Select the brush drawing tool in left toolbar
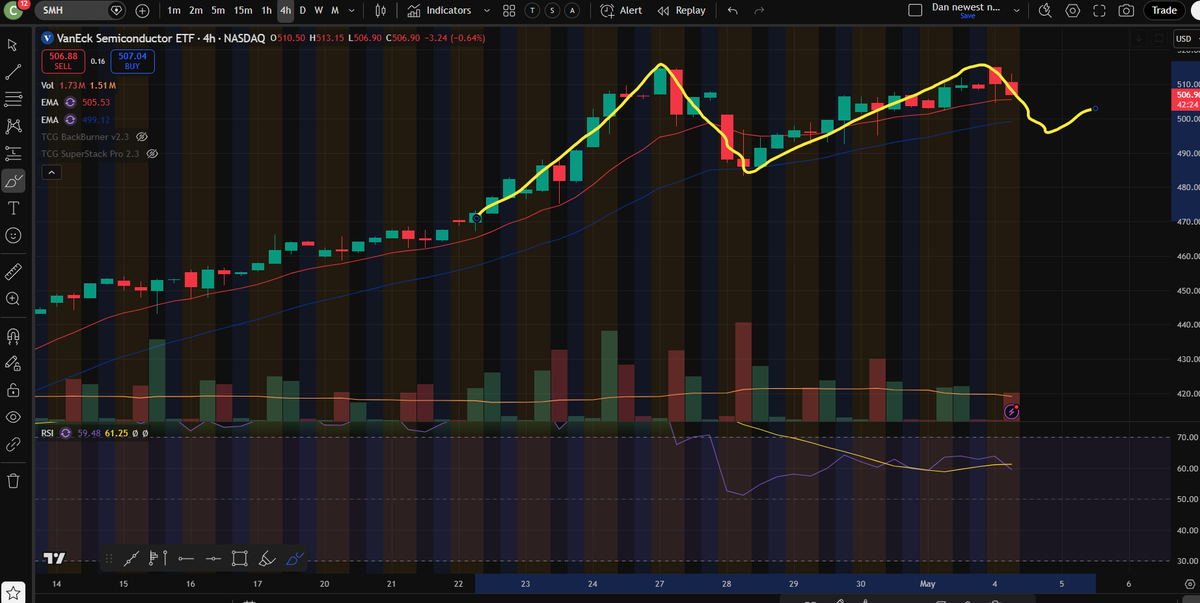Viewport: 1200px width, 603px height. point(13,181)
